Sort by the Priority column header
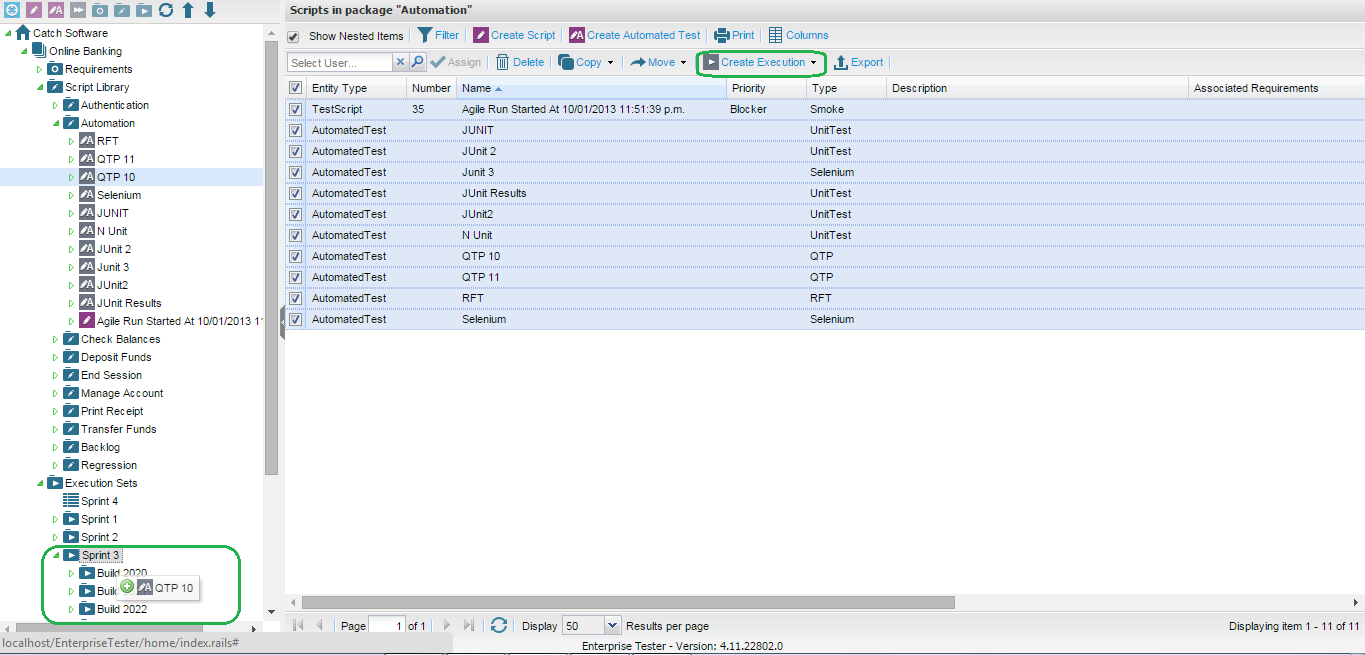 point(749,88)
